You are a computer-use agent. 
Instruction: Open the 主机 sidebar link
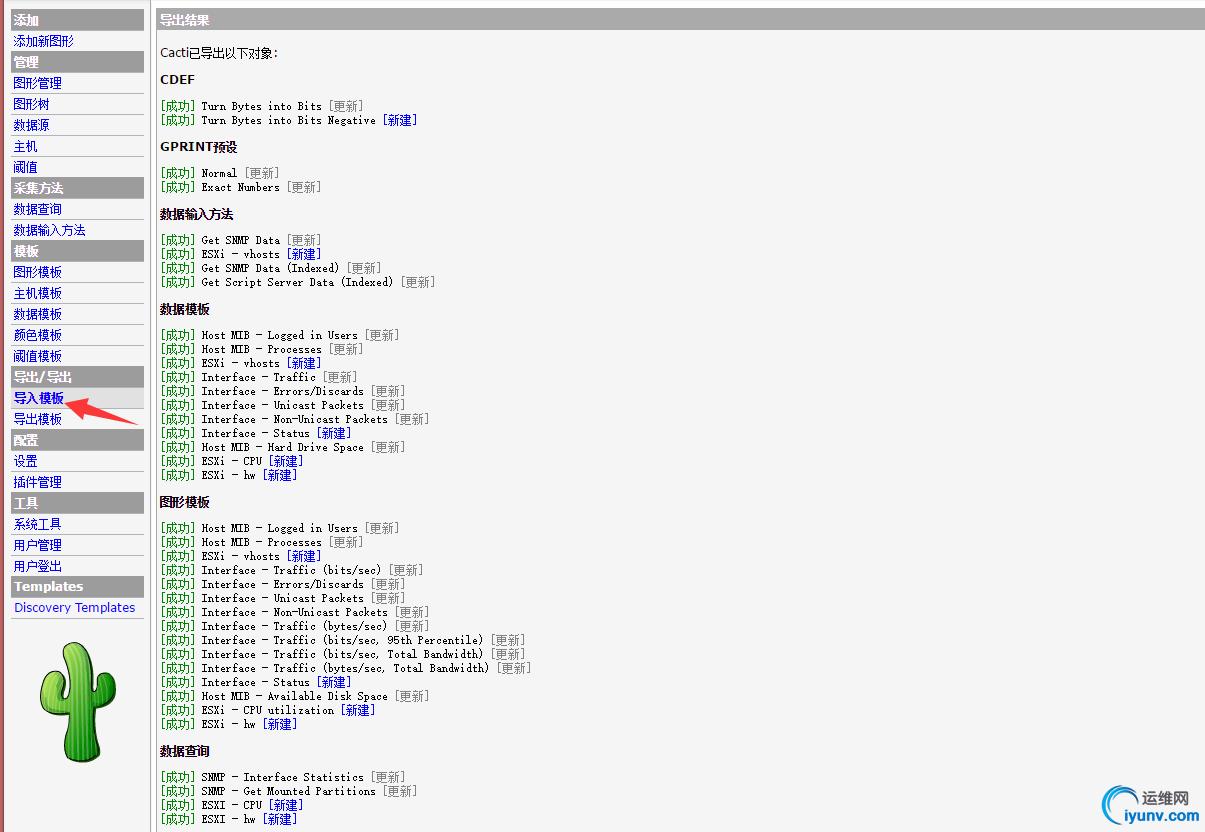[x=25, y=146]
